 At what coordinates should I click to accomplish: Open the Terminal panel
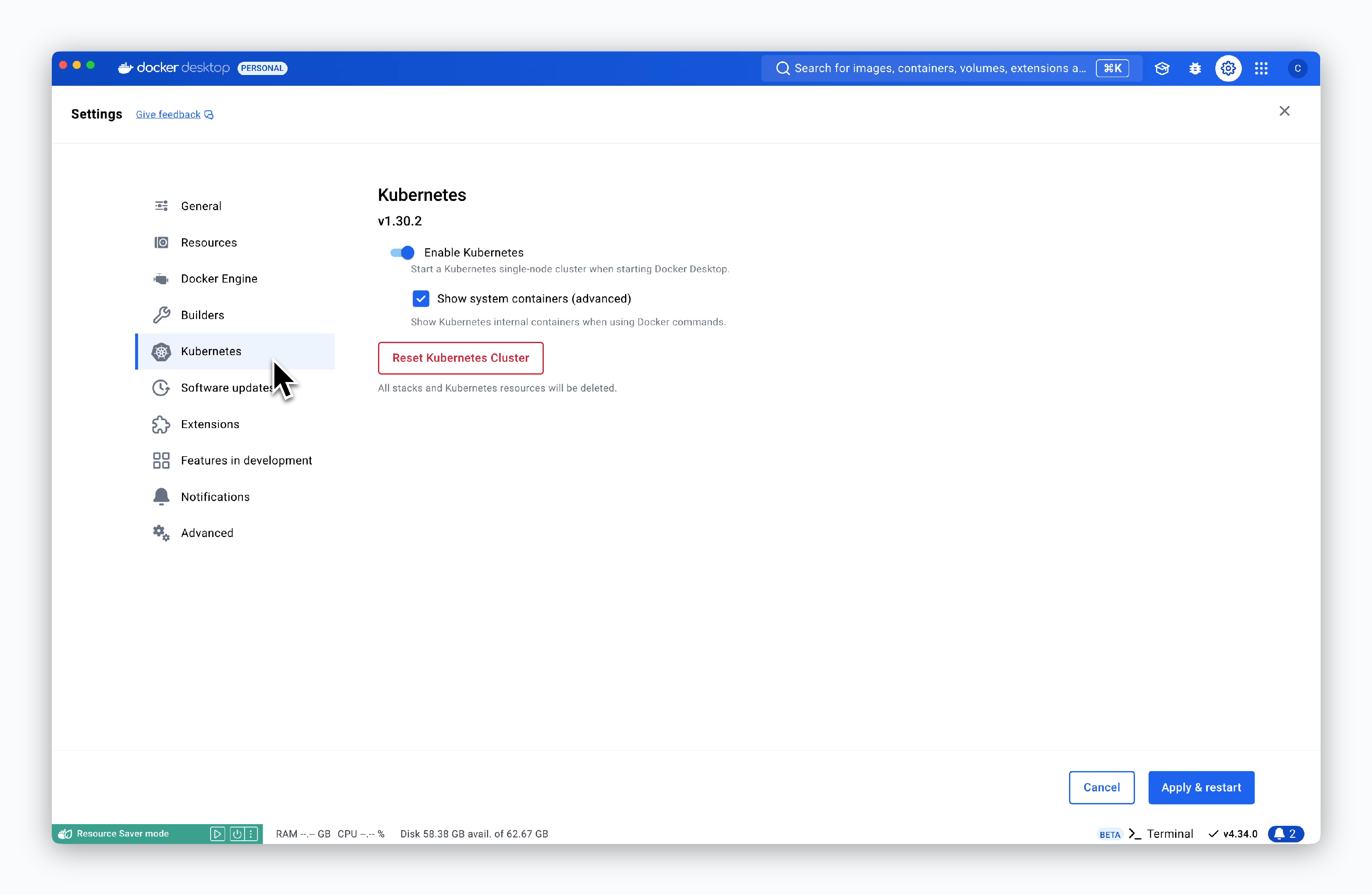tap(1161, 834)
